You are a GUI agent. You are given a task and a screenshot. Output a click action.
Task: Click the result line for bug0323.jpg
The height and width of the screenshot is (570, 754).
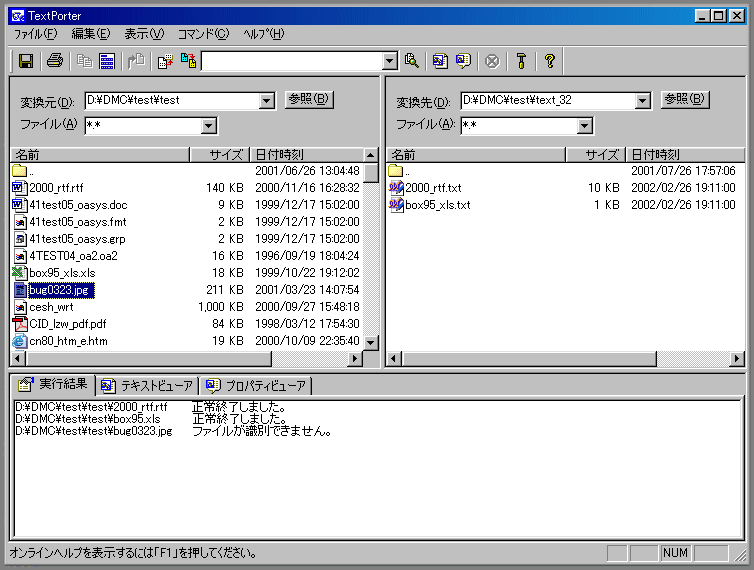tap(174, 431)
